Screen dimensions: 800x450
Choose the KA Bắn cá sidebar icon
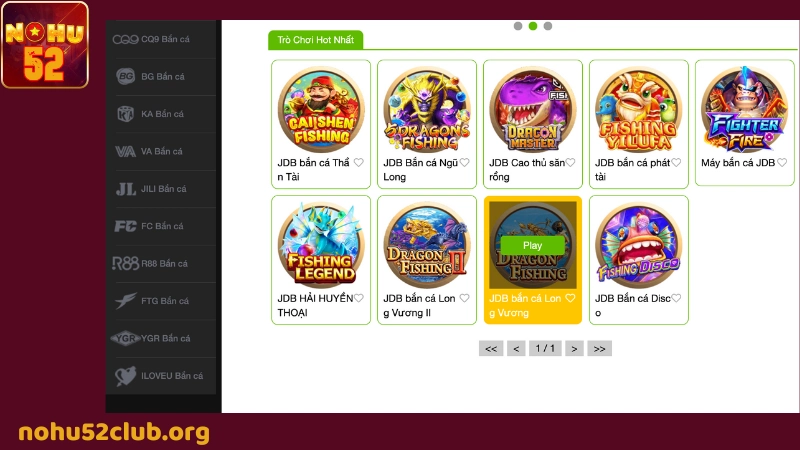(126, 114)
